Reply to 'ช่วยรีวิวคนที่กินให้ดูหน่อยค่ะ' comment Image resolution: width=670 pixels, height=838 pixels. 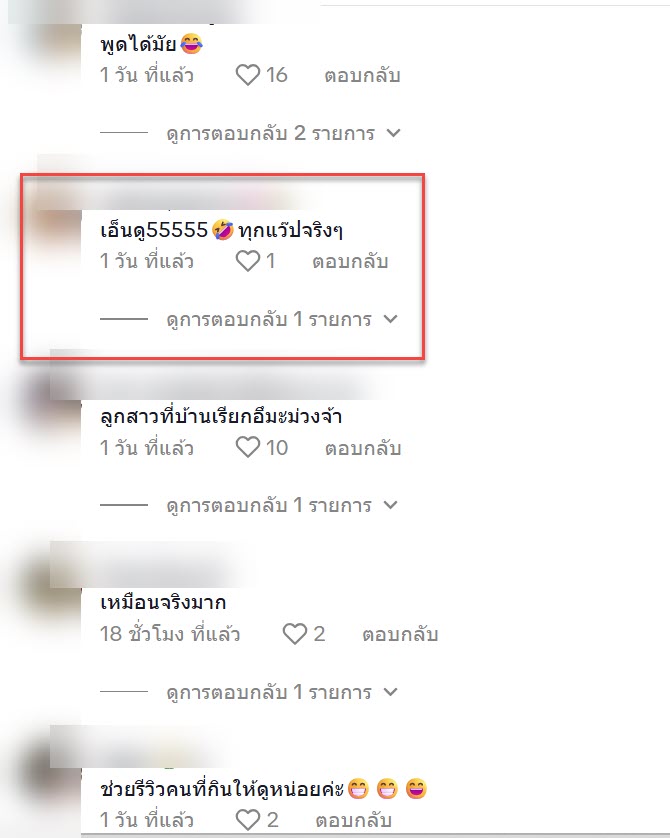(353, 820)
